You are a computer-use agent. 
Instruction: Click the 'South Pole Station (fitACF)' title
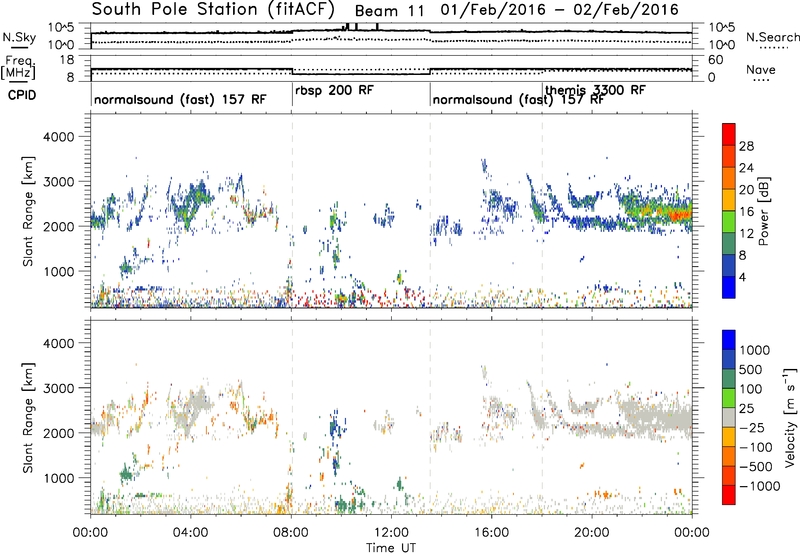[213, 10]
